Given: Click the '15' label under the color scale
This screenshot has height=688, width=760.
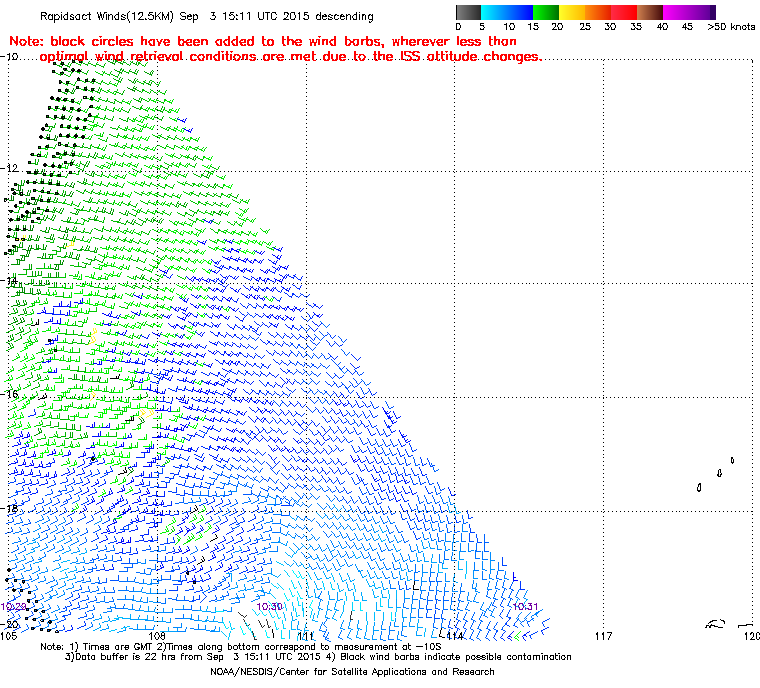Looking at the screenshot, I should click(x=533, y=27).
